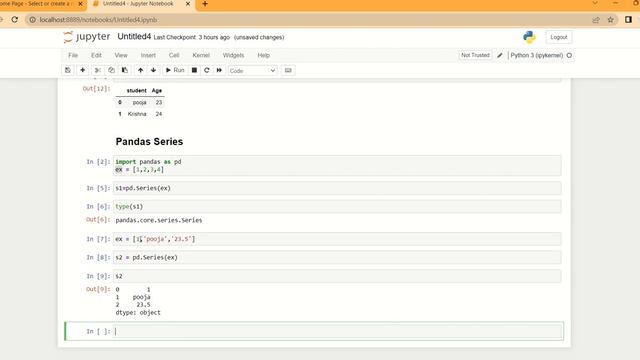Restart kernel and run all cells icon

click(x=219, y=70)
